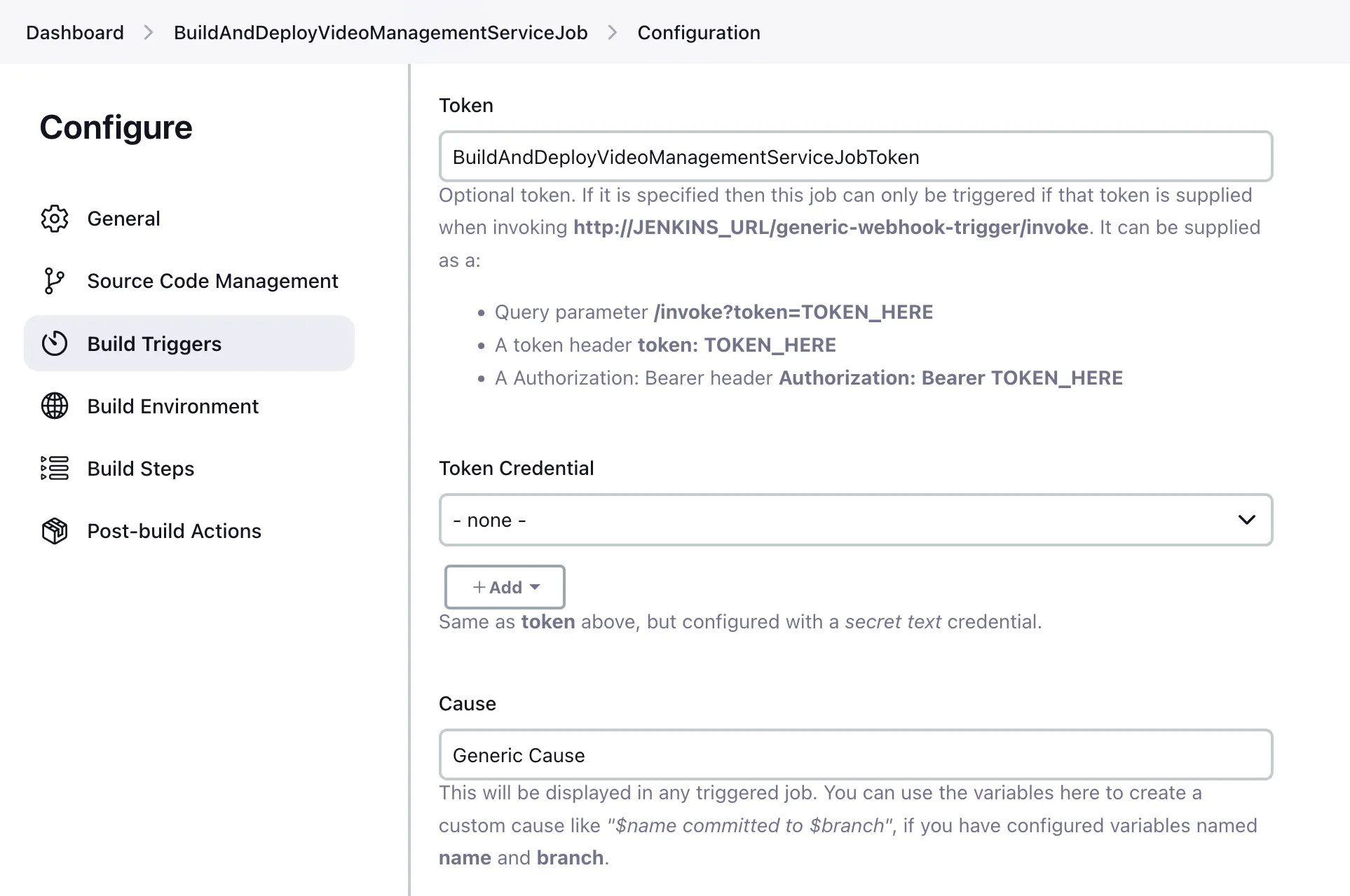Select the General section in the sidebar
The width and height of the screenshot is (1350, 896).
(123, 219)
